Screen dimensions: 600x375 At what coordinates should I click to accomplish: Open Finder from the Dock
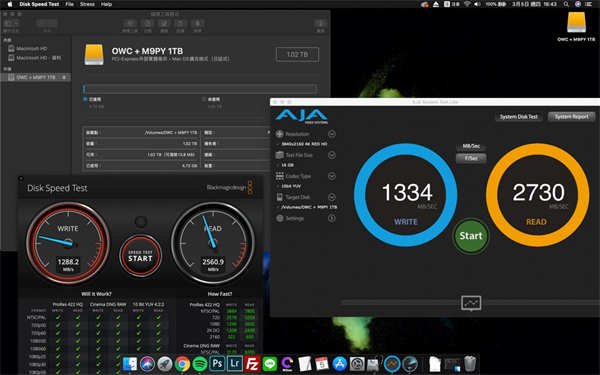click(x=130, y=364)
